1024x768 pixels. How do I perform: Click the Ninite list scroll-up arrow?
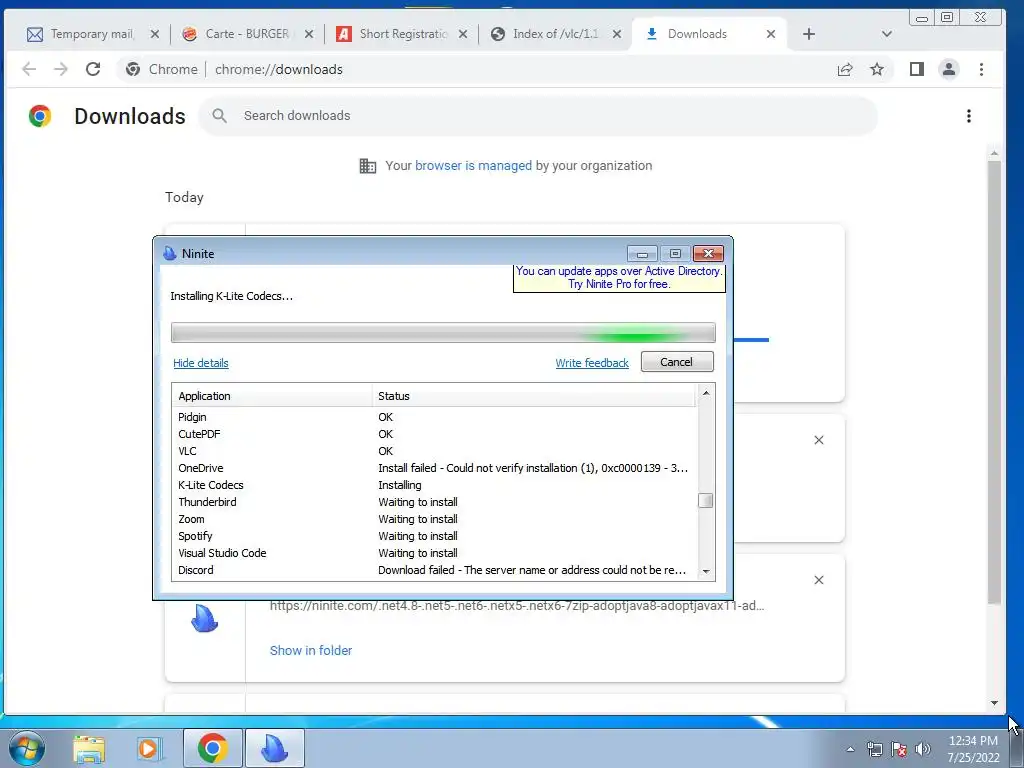[706, 393]
